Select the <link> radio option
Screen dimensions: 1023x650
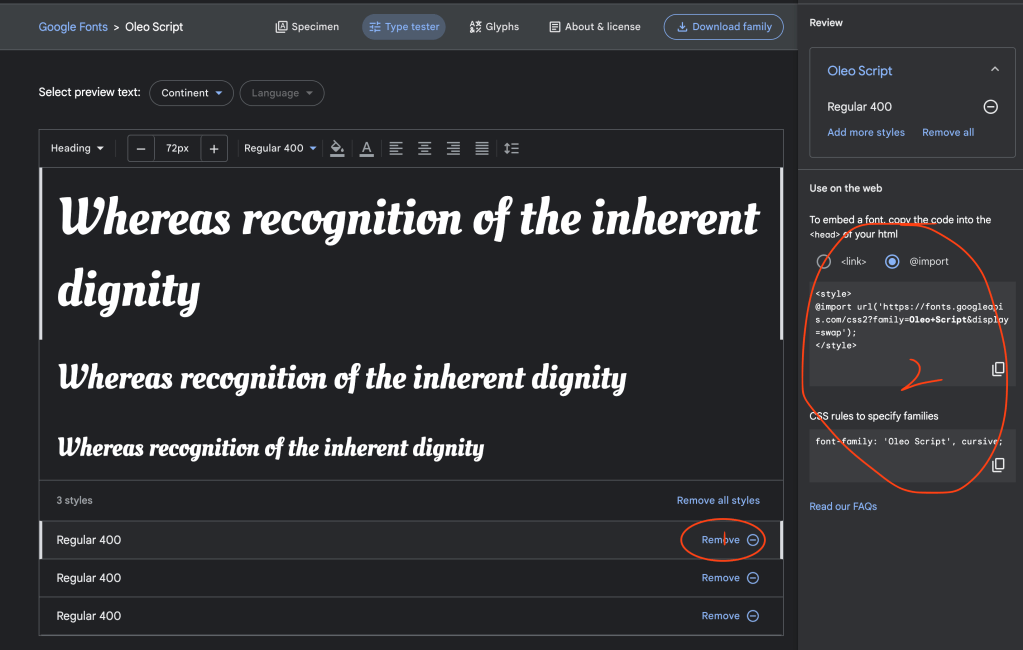[824, 262]
